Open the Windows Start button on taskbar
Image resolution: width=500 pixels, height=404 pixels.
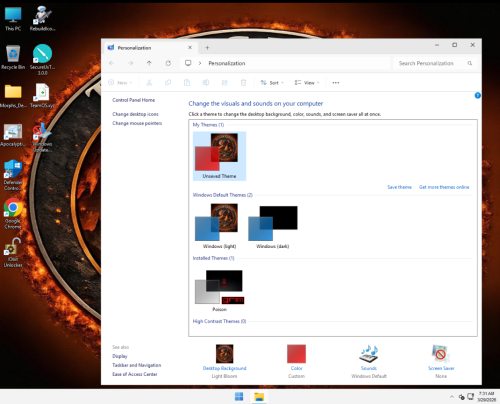(239, 397)
